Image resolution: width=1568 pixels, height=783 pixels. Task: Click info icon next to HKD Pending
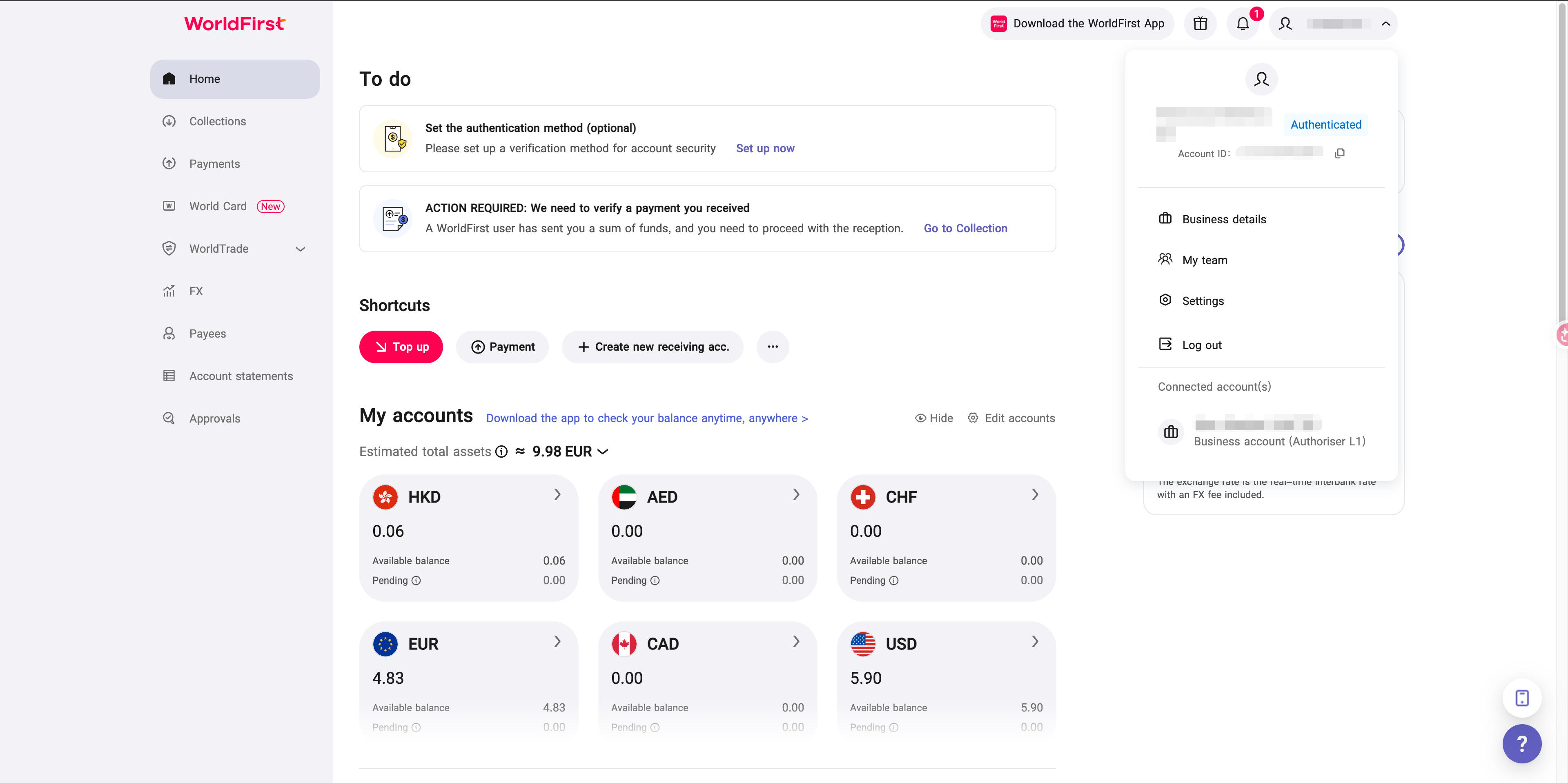pos(416,581)
